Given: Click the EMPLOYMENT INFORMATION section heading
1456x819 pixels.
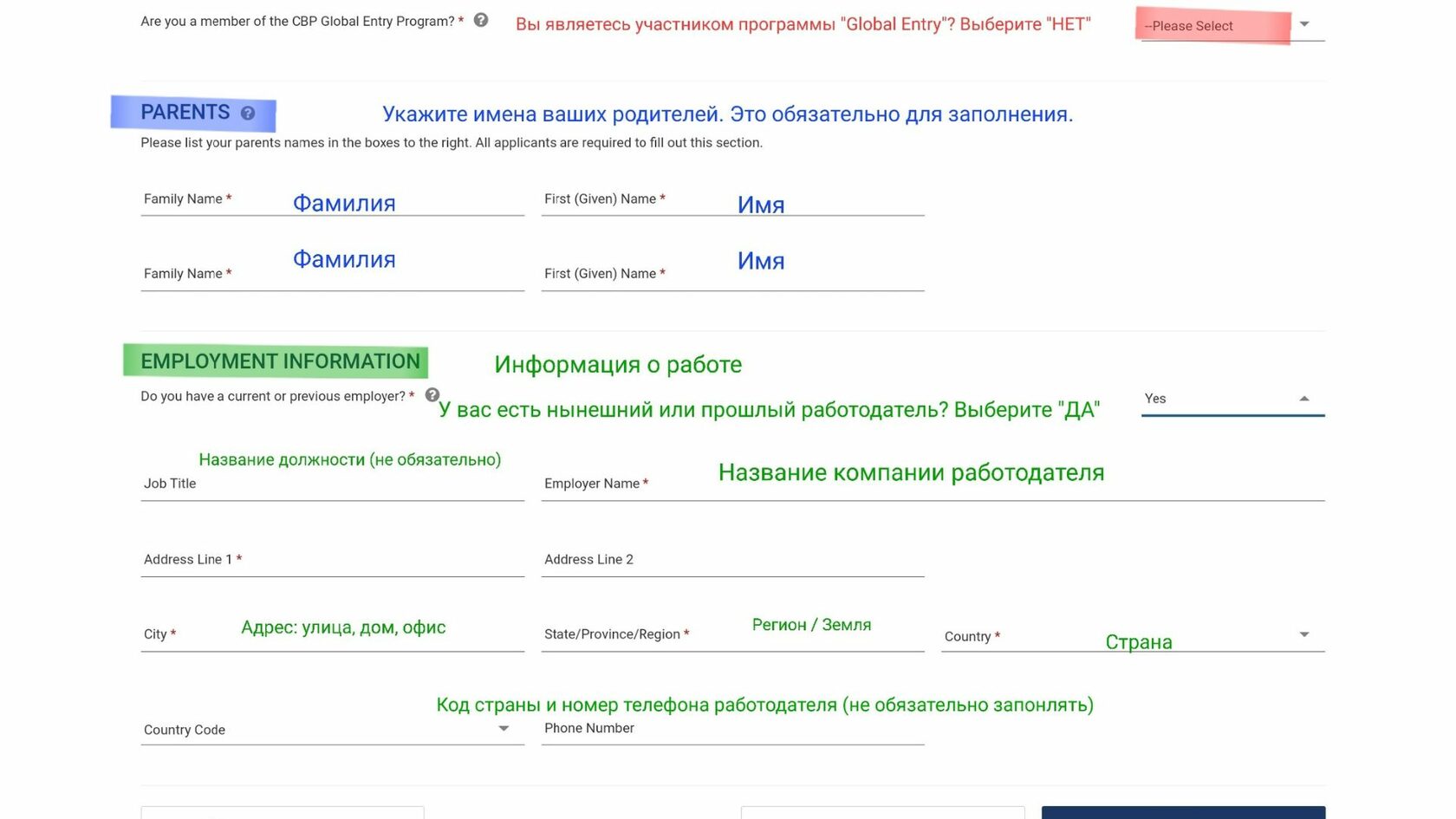Looking at the screenshot, I should point(280,361).
